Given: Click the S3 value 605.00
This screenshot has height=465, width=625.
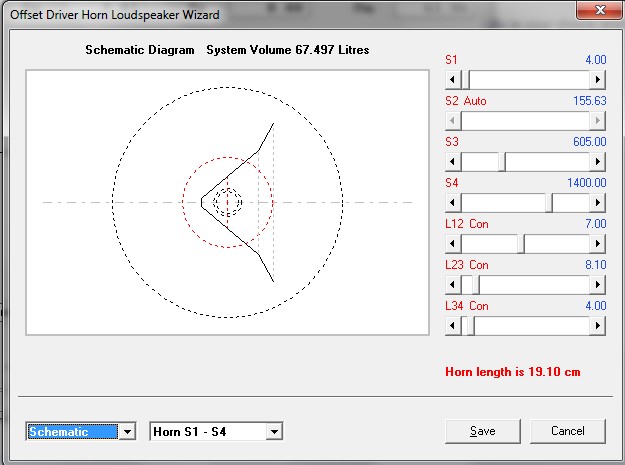Looking at the screenshot, I should (590, 142).
